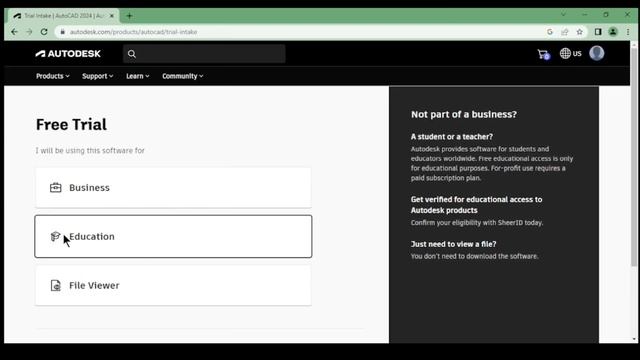The height and width of the screenshot is (360, 640).
Task: Open 'Get verified for educational access' link
Action: [476, 205]
